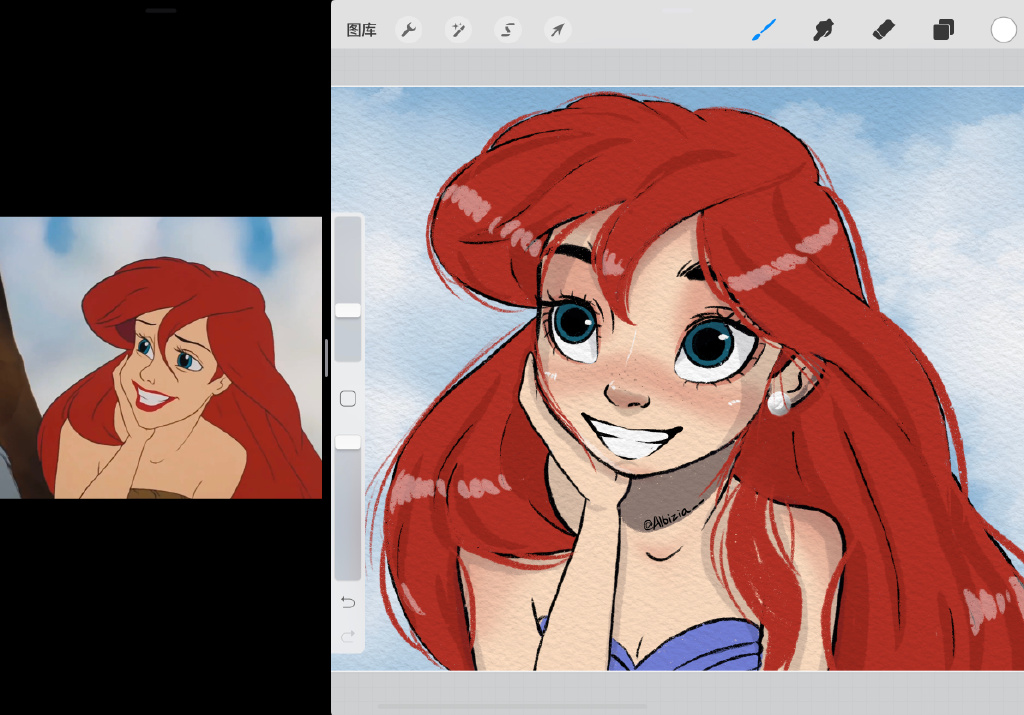Click the brush size slider handle
The height and width of the screenshot is (715, 1024).
click(348, 310)
